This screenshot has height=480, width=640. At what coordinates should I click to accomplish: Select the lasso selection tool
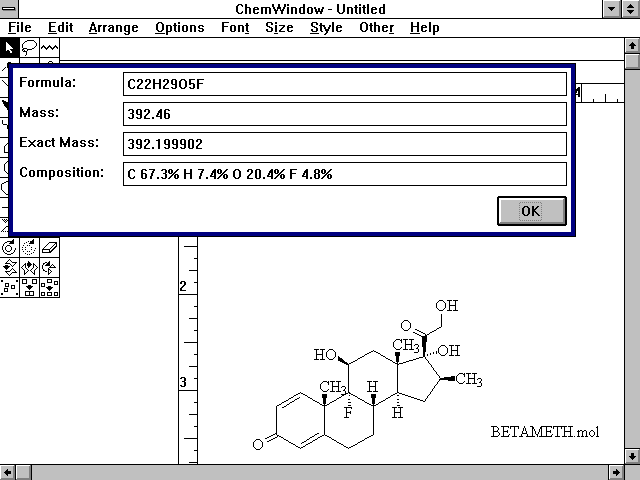(x=29, y=47)
